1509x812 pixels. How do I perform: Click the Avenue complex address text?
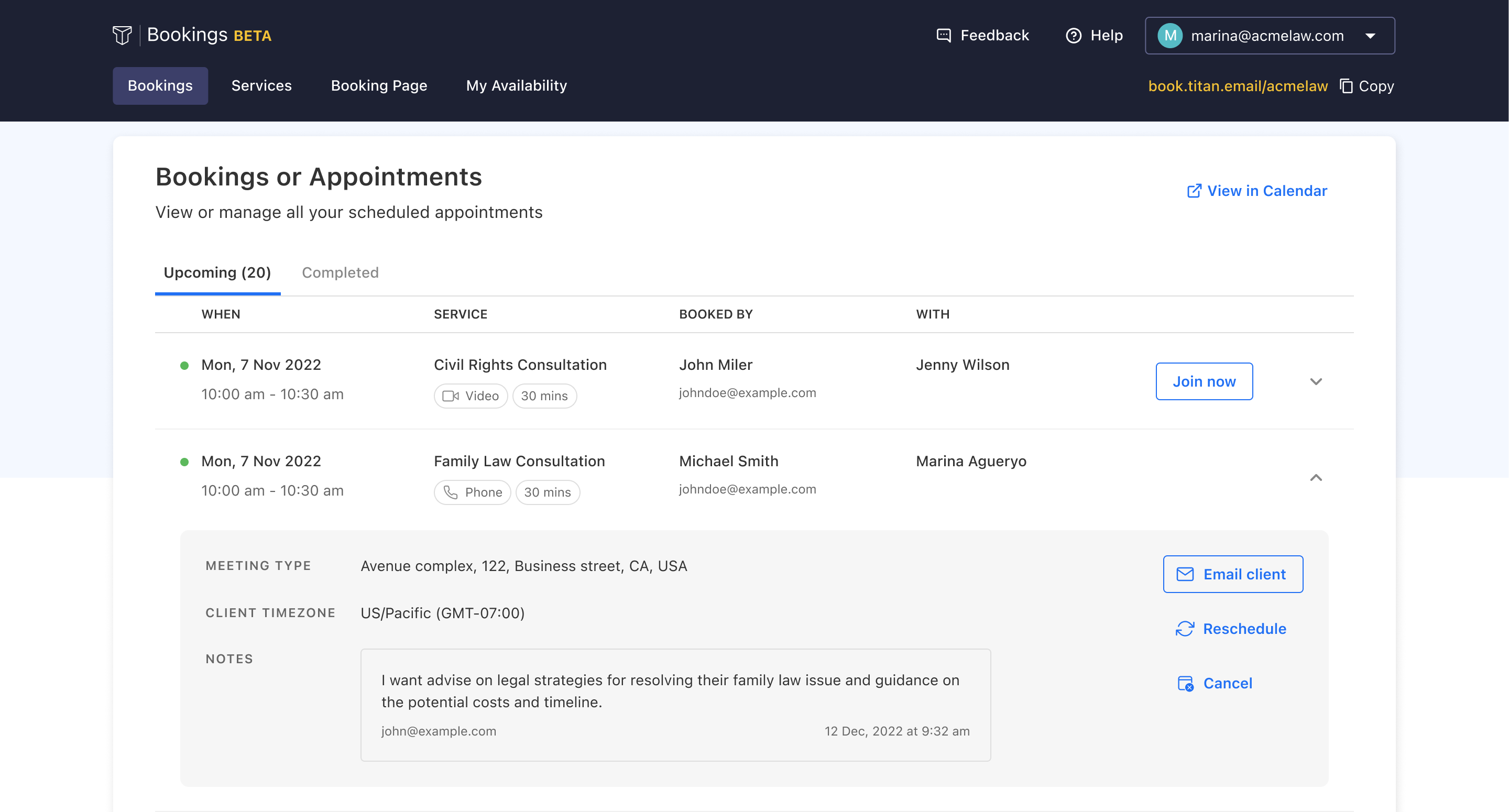coord(524,566)
